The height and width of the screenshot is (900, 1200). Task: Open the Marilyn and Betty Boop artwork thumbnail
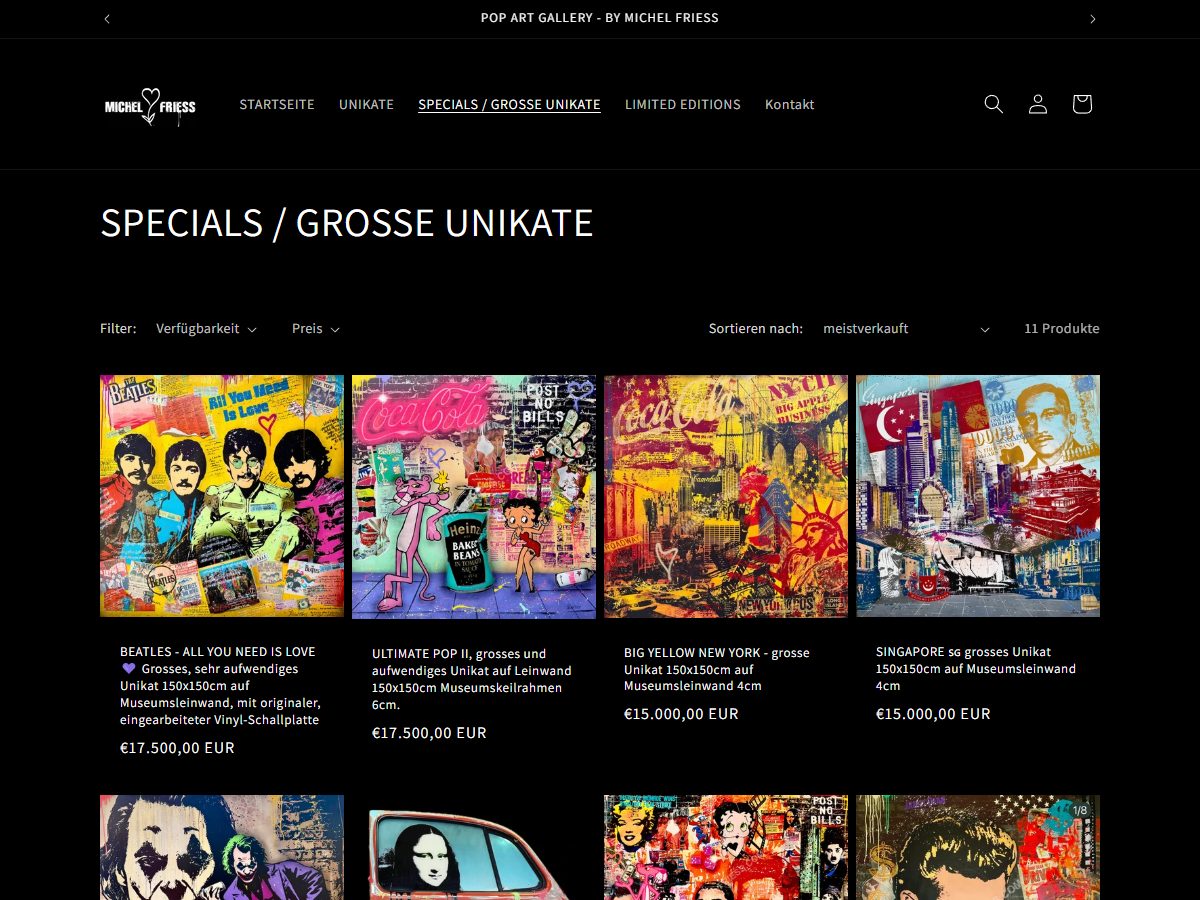pos(726,847)
